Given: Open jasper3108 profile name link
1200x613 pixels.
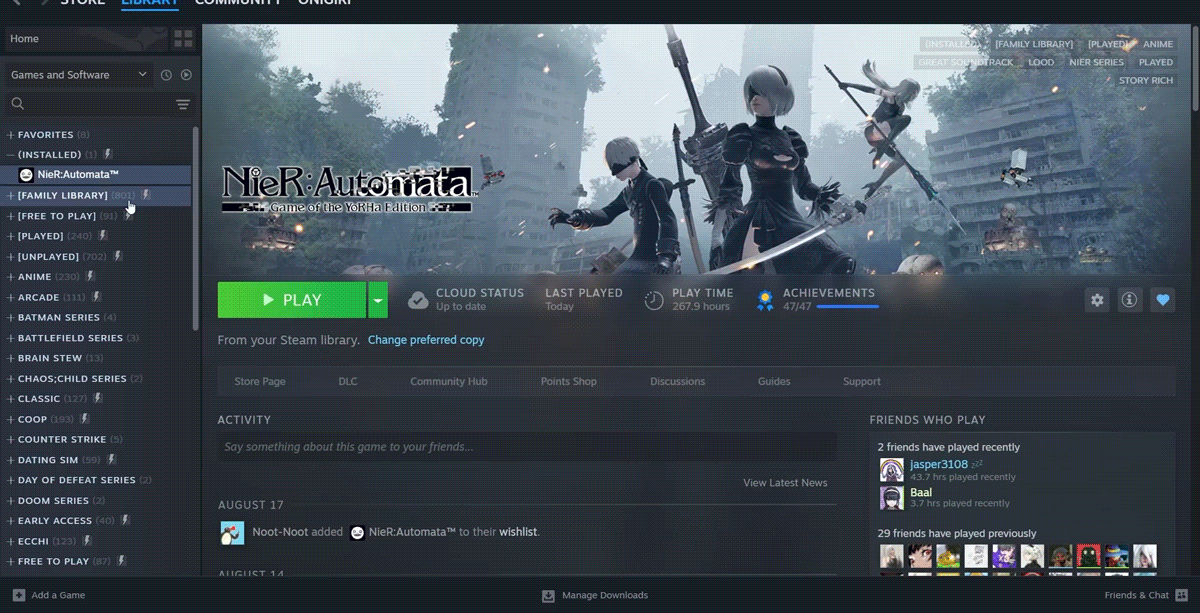Looking at the screenshot, I should click(x=939, y=464).
